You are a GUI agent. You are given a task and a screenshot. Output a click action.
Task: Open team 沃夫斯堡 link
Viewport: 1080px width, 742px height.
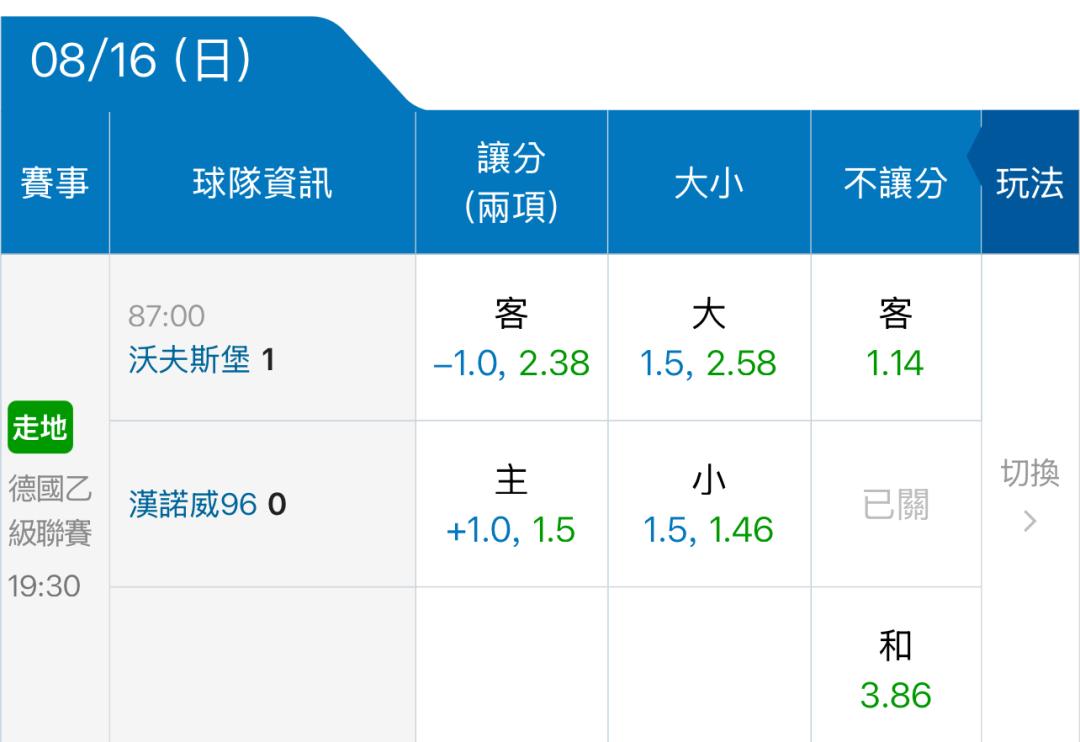coord(189,360)
